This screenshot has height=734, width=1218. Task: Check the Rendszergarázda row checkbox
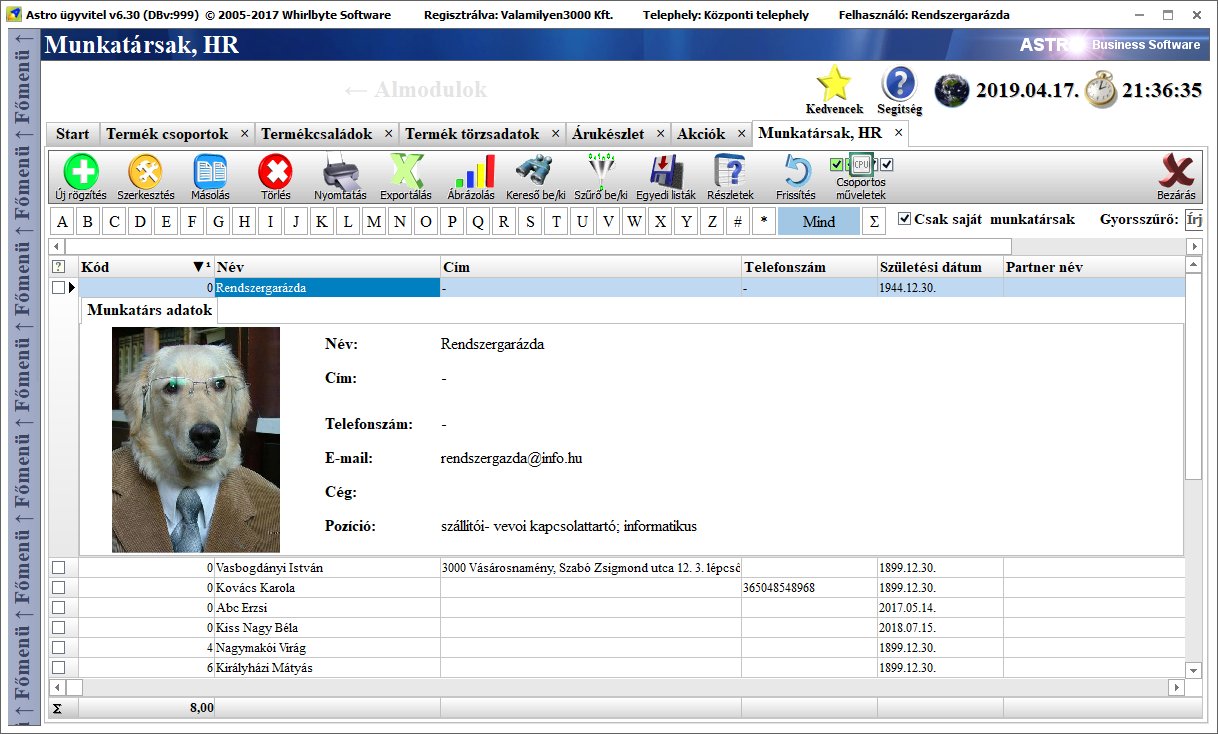pos(58,288)
